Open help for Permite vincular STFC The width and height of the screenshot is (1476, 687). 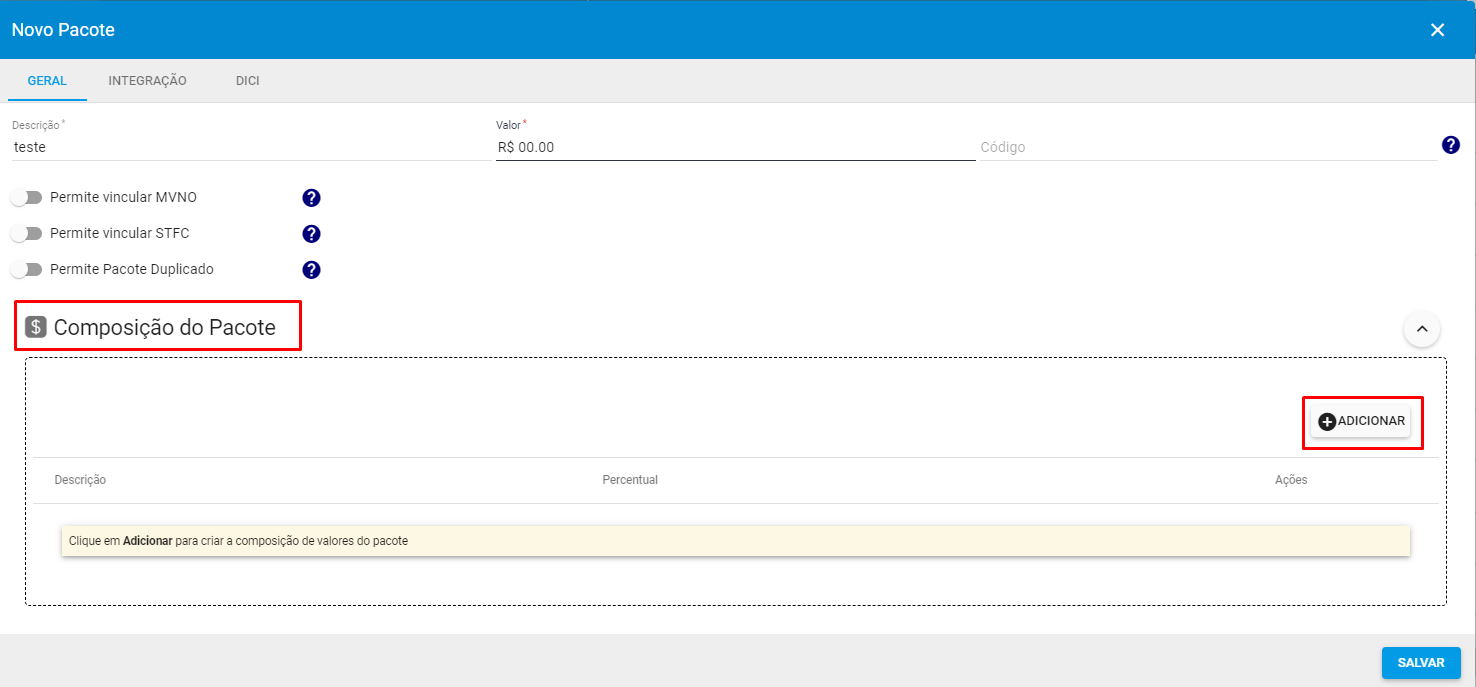pyautogui.click(x=311, y=234)
